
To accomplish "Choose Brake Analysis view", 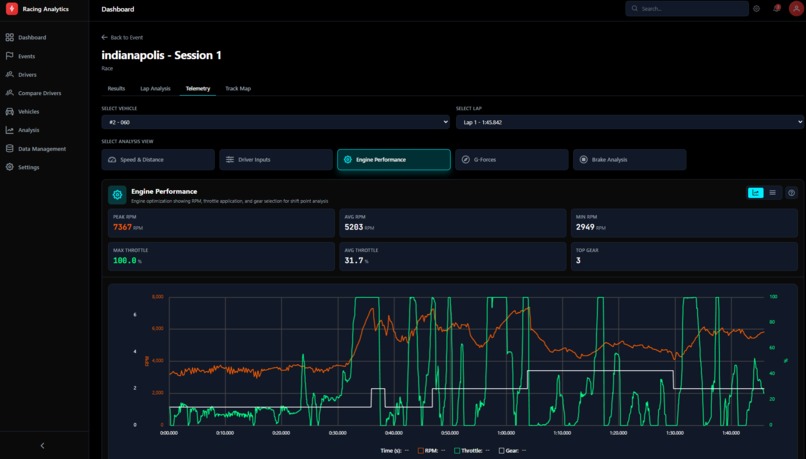I will click(630, 160).
